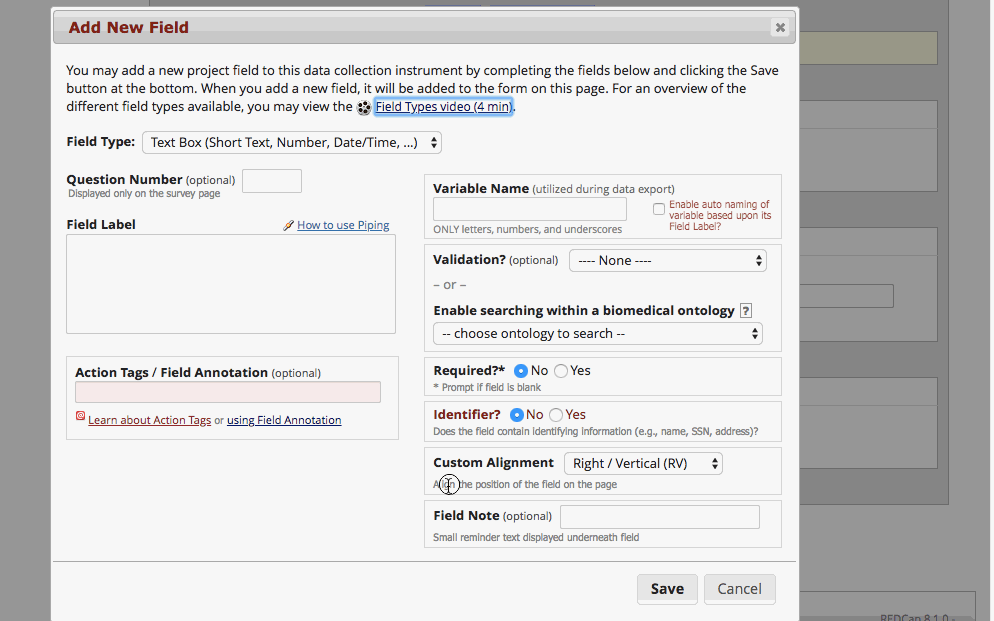Click the question mark help icon for biomedical ontology
This screenshot has height=621, width=994.
(x=745, y=311)
